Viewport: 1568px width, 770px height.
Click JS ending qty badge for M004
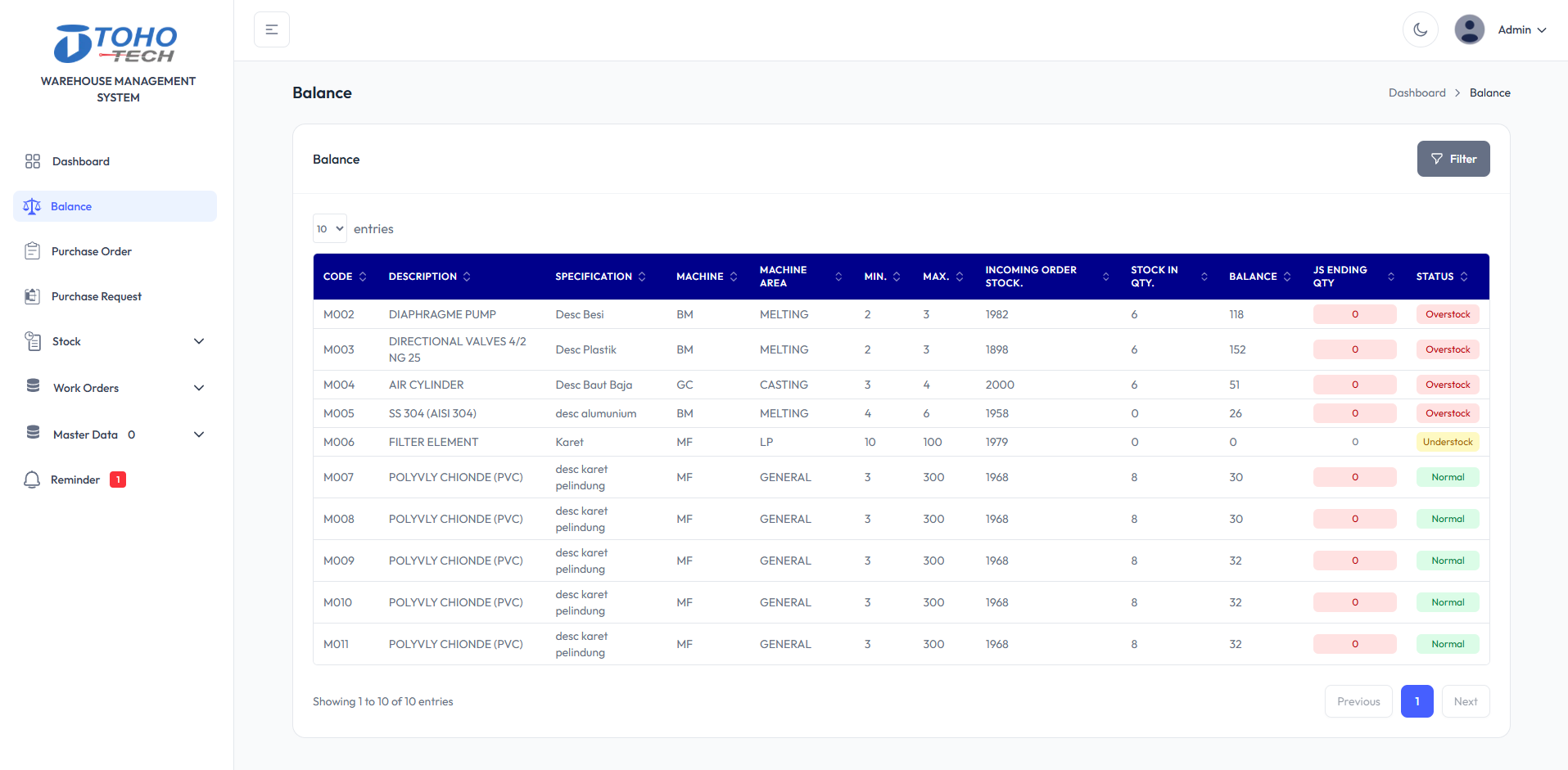click(1354, 385)
